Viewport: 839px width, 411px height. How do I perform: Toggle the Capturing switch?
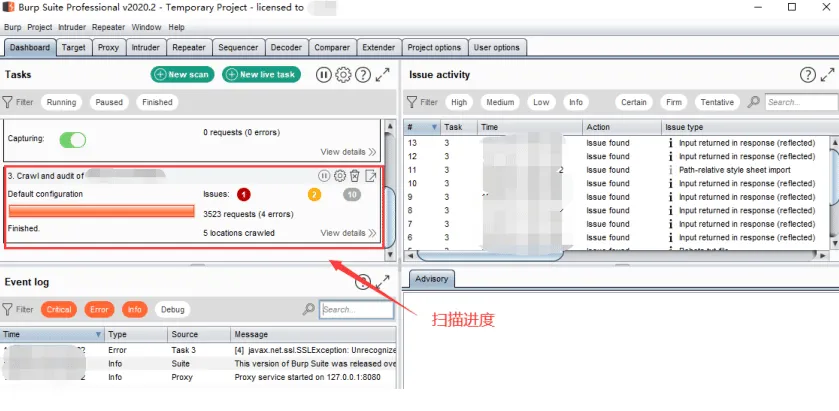coord(73,140)
